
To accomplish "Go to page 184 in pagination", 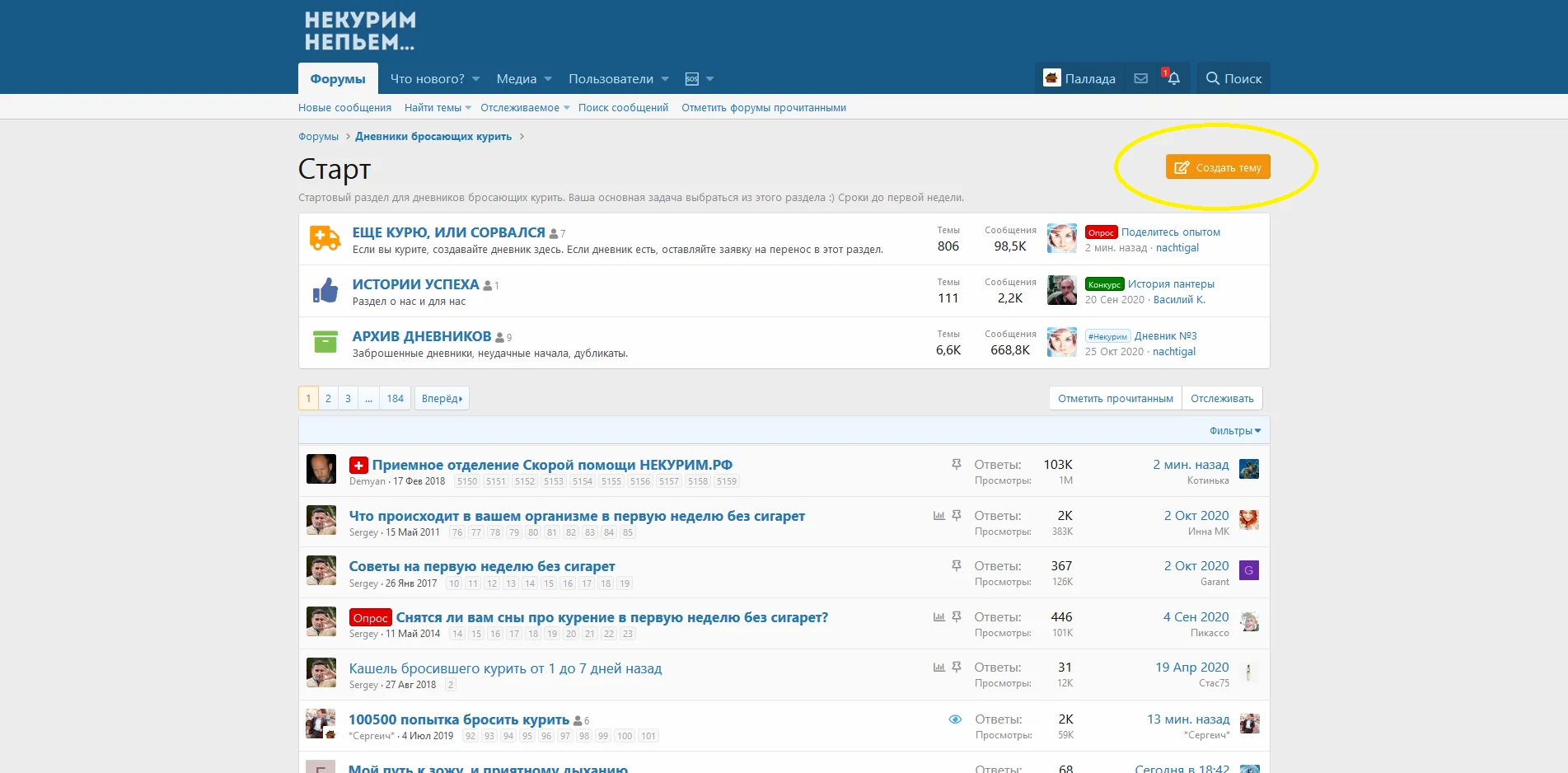I will [396, 398].
